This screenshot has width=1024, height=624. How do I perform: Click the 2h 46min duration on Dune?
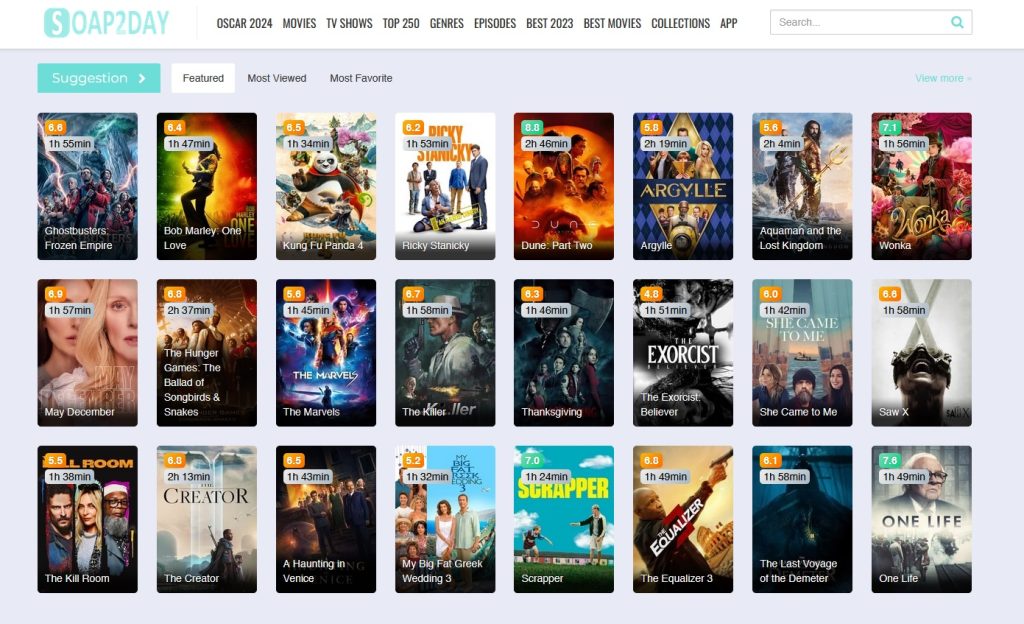click(x=547, y=144)
